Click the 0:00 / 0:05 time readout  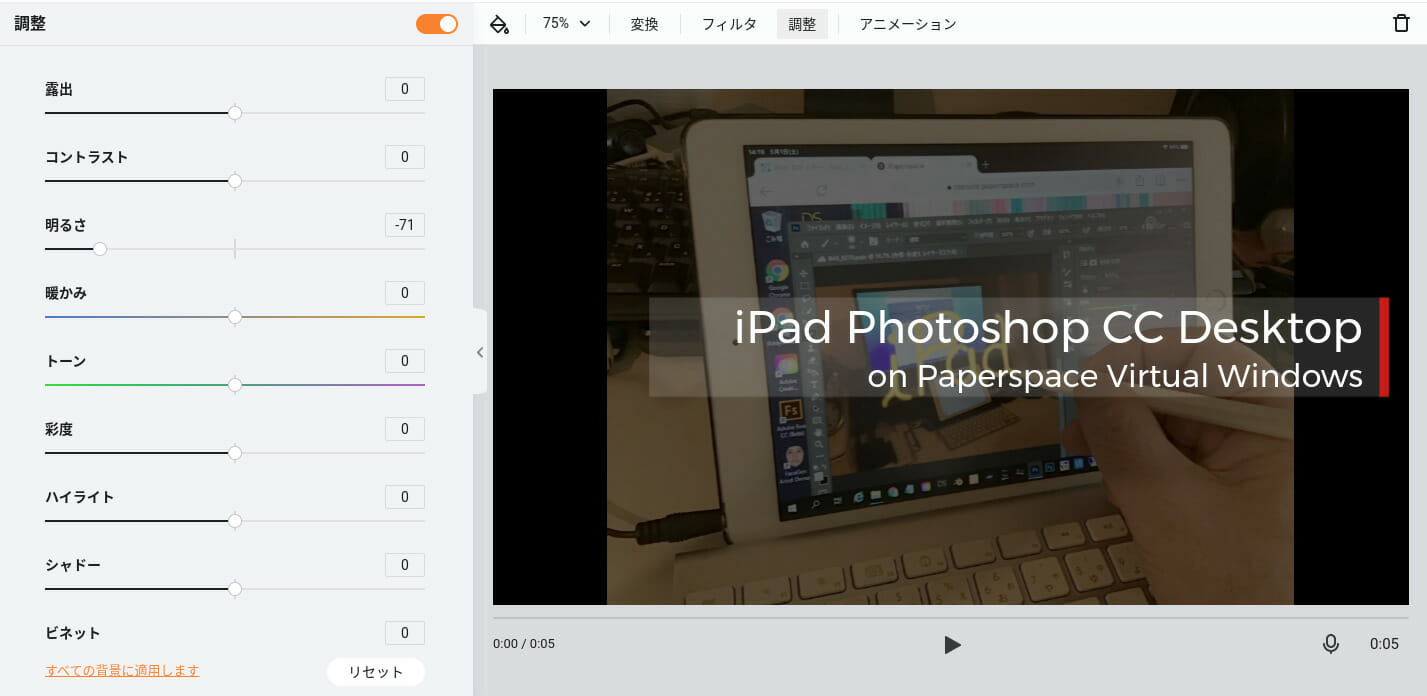[x=524, y=644]
